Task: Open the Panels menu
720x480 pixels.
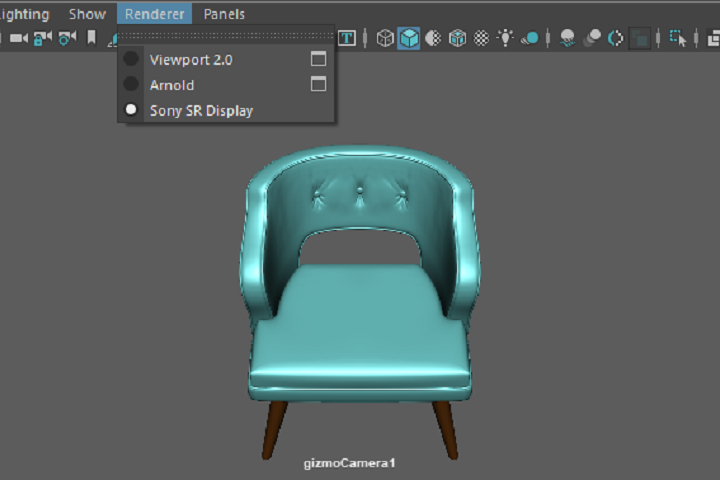Action: pos(224,14)
